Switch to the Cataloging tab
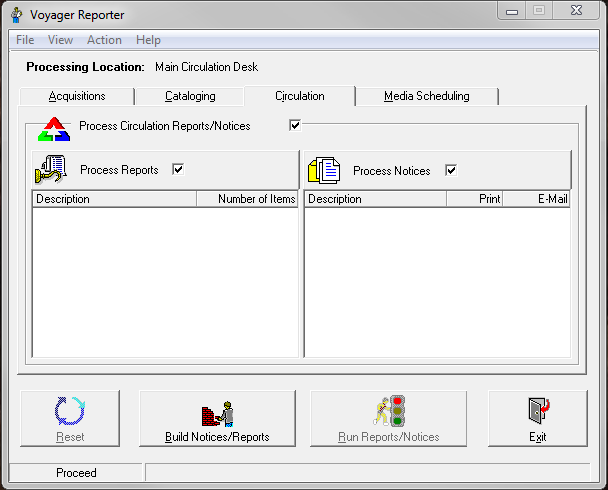 tap(190, 97)
